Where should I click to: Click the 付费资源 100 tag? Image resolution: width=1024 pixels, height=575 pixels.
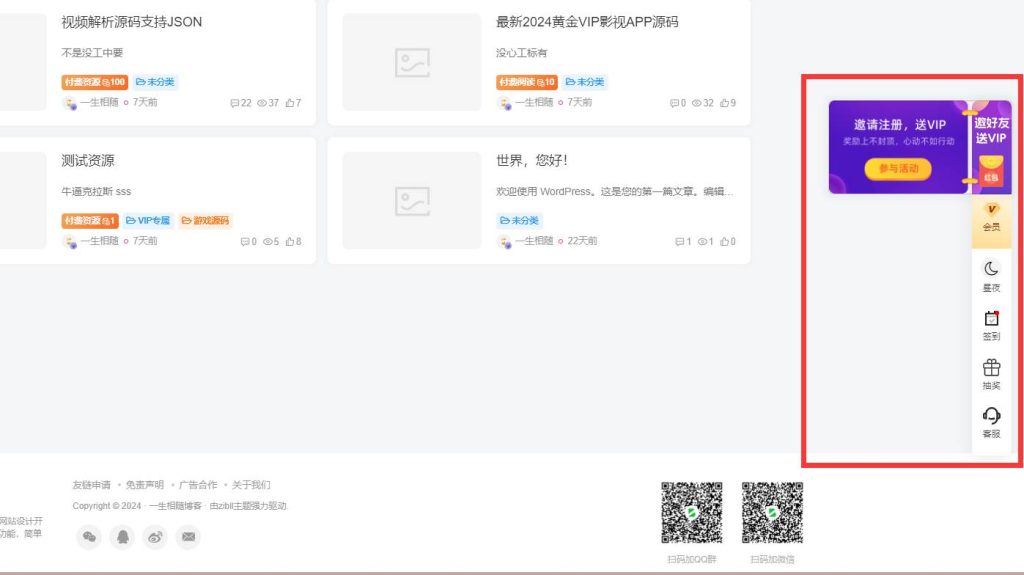95,82
